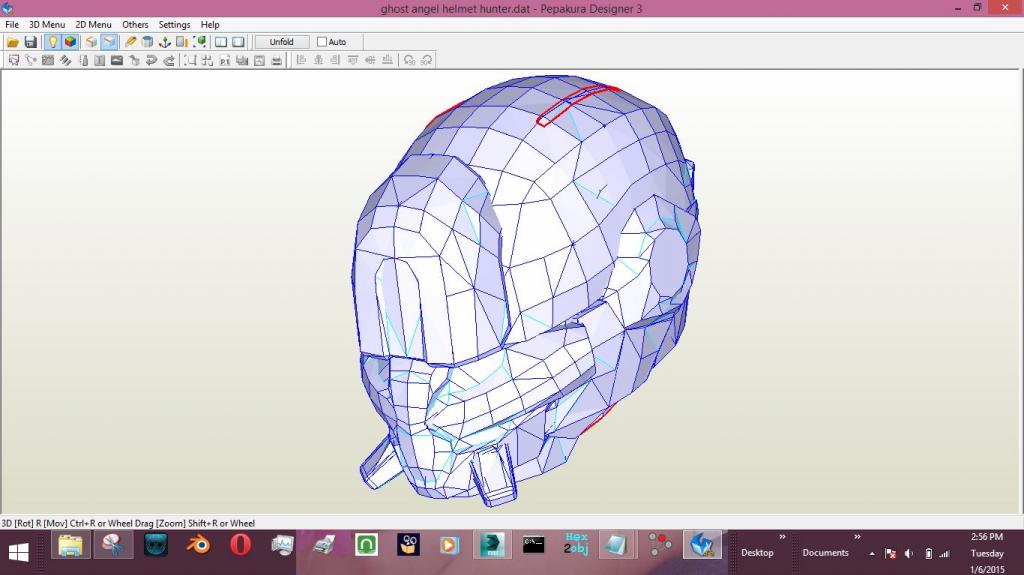Viewport: 1024px width, 575px height.
Task: Click the Open file folder icon
Action: coord(13,42)
